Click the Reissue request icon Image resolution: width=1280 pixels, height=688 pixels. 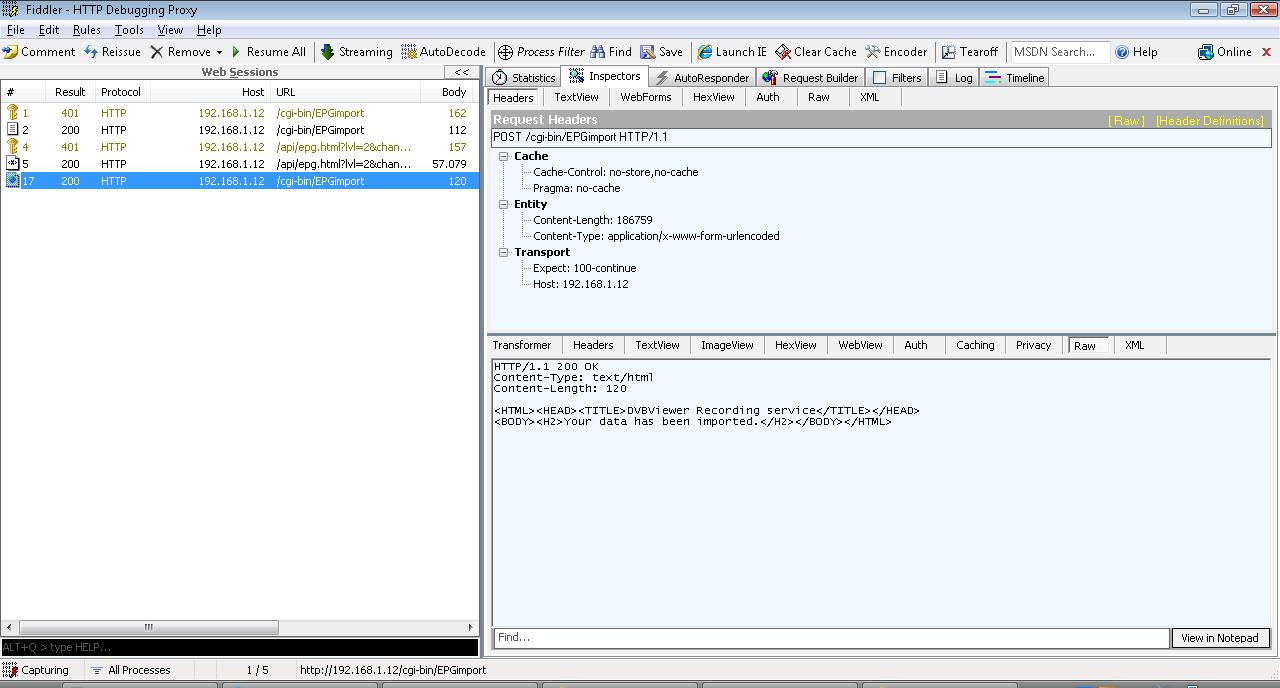click(x=91, y=52)
